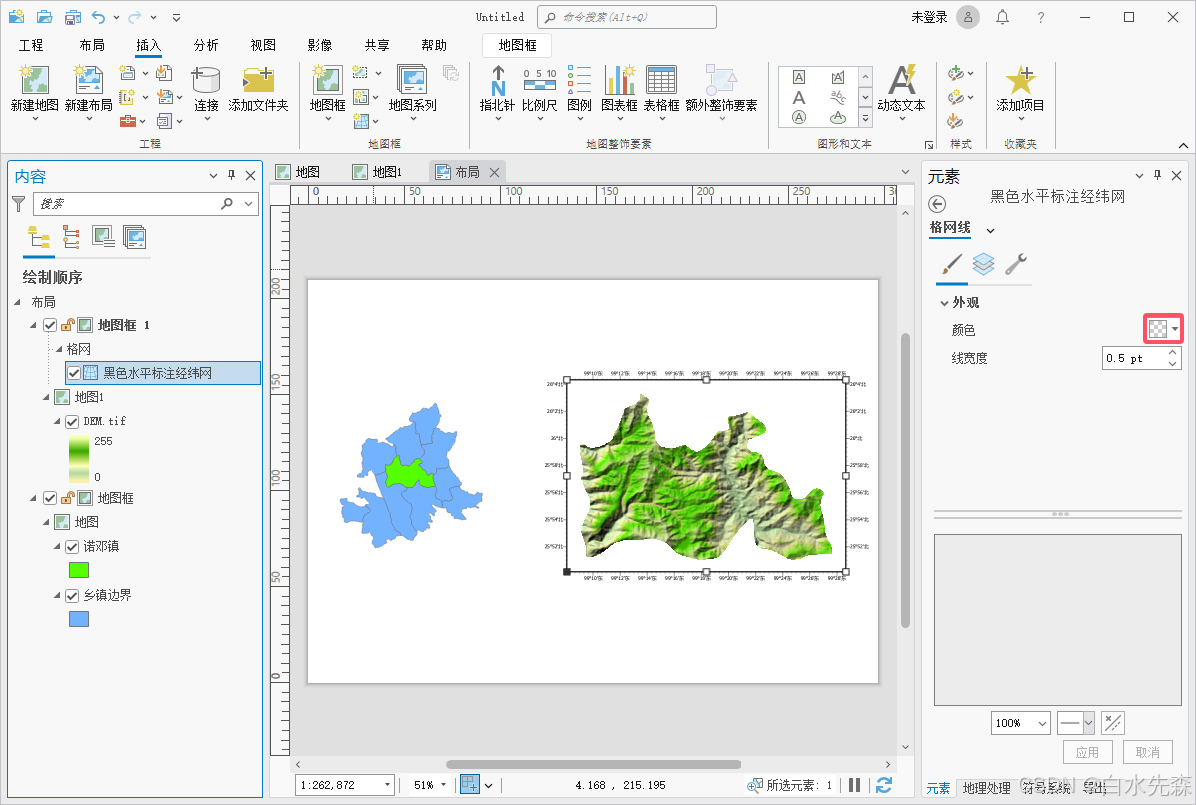The width and height of the screenshot is (1196, 805).
Task: Switch to the 地理处理 pane tab
Action: tap(986, 788)
